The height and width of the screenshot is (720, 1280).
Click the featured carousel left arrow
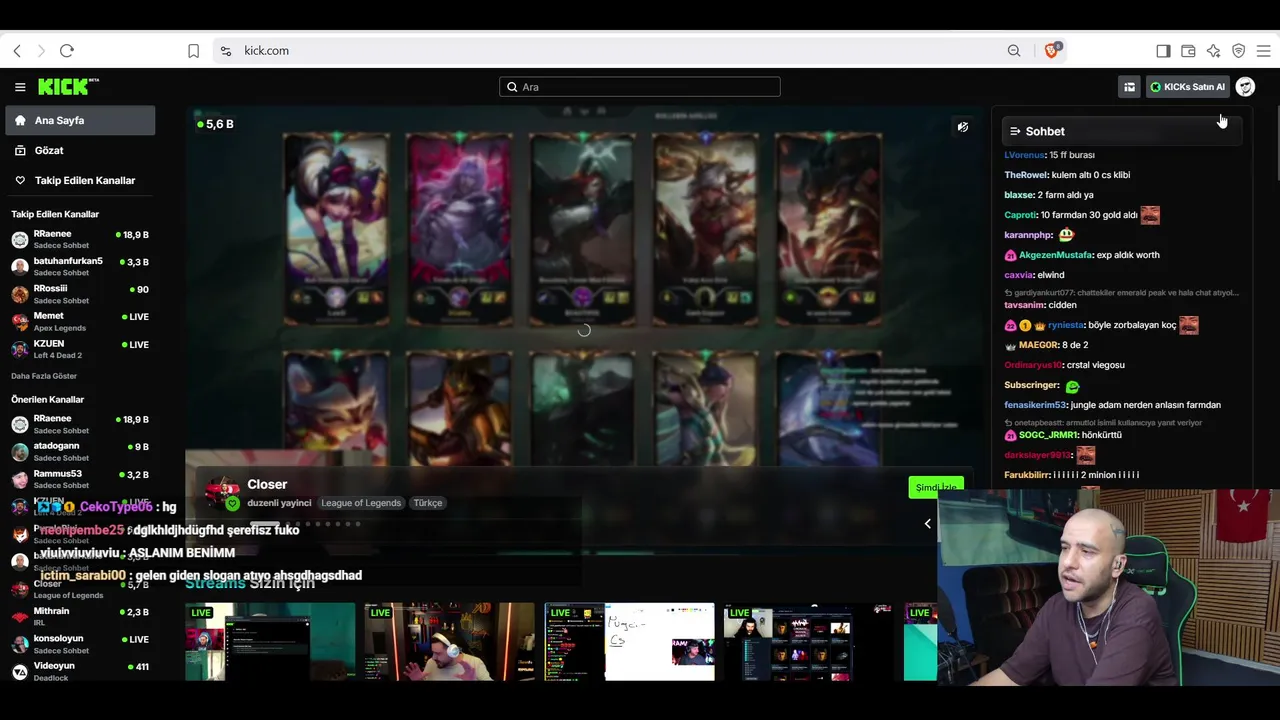tap(927, 523)
